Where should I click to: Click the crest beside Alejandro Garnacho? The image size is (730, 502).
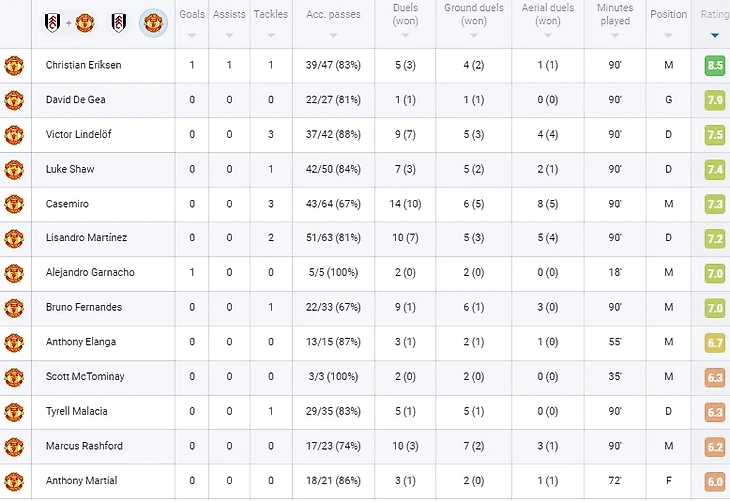[14, 273]
